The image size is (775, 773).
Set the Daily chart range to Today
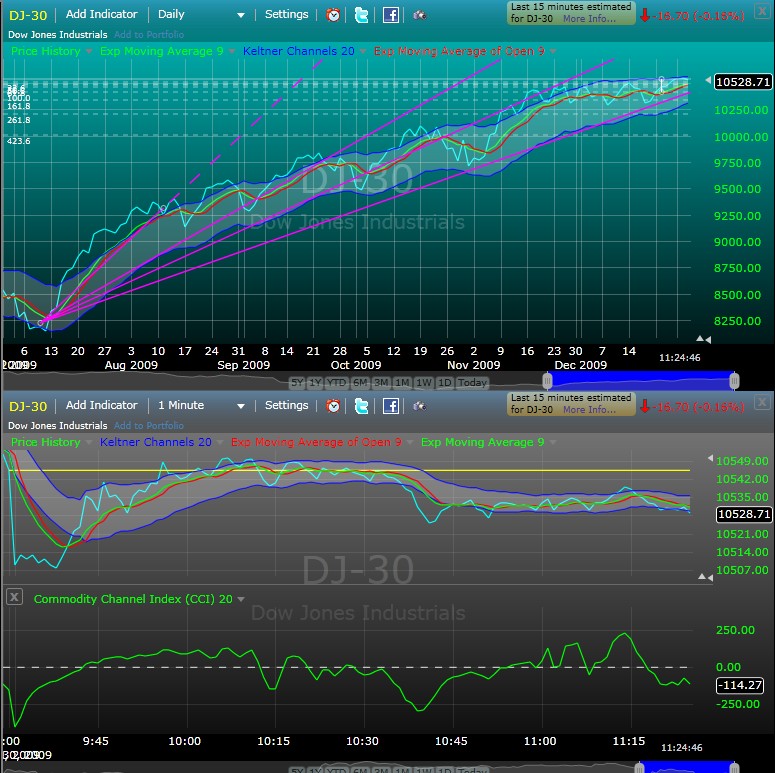click(x=472, y=383)
